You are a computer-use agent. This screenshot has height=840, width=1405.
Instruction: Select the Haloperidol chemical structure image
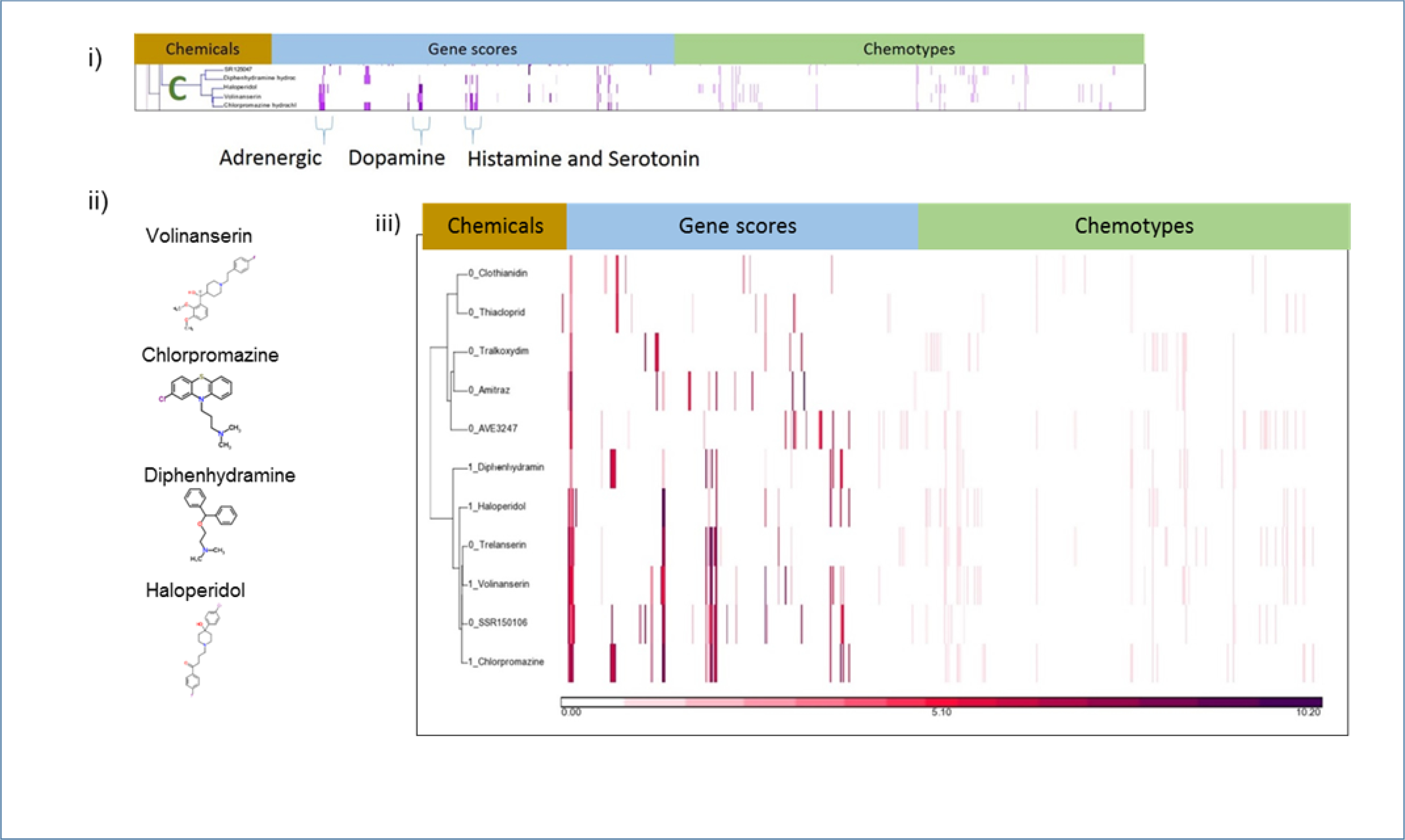pos(202,650)
